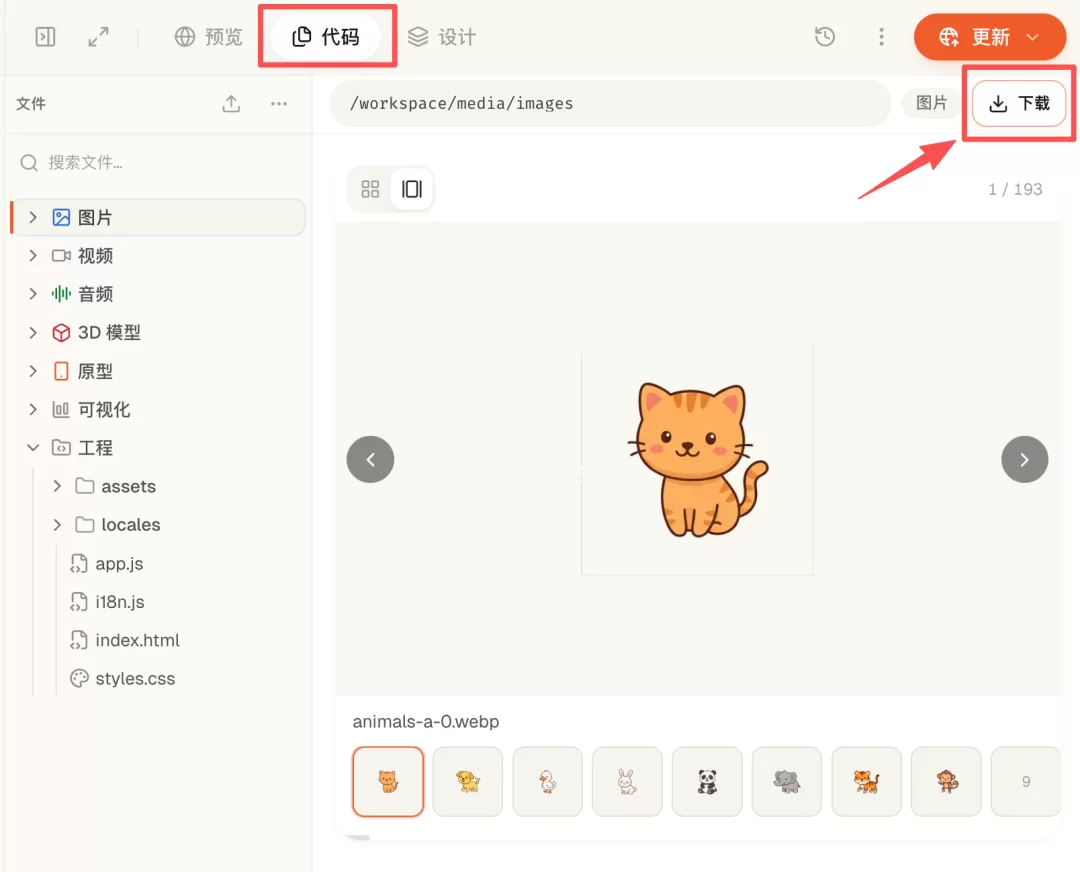Click the upload icon in the 文件 header
This screenshot has height=872, width=1080.
coord(231,104)
